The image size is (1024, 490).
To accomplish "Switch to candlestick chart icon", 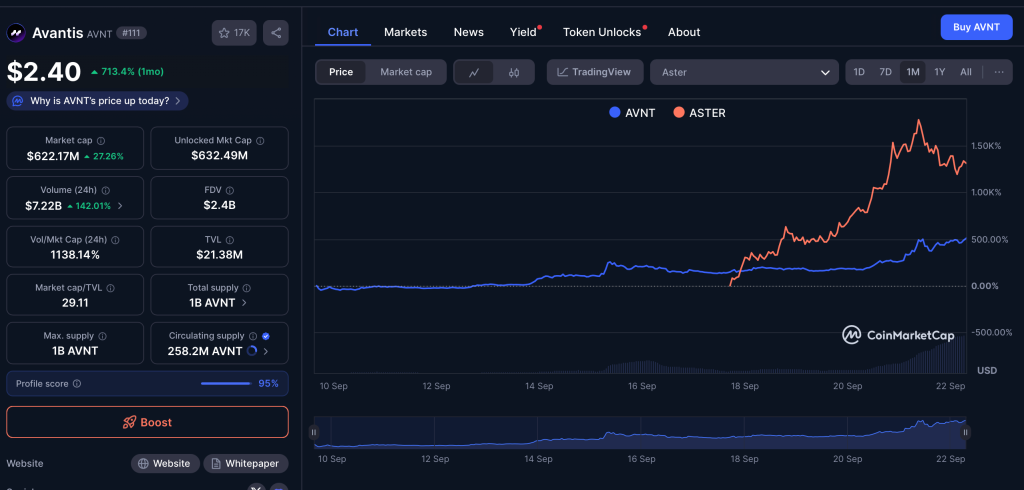I will 514,72.
